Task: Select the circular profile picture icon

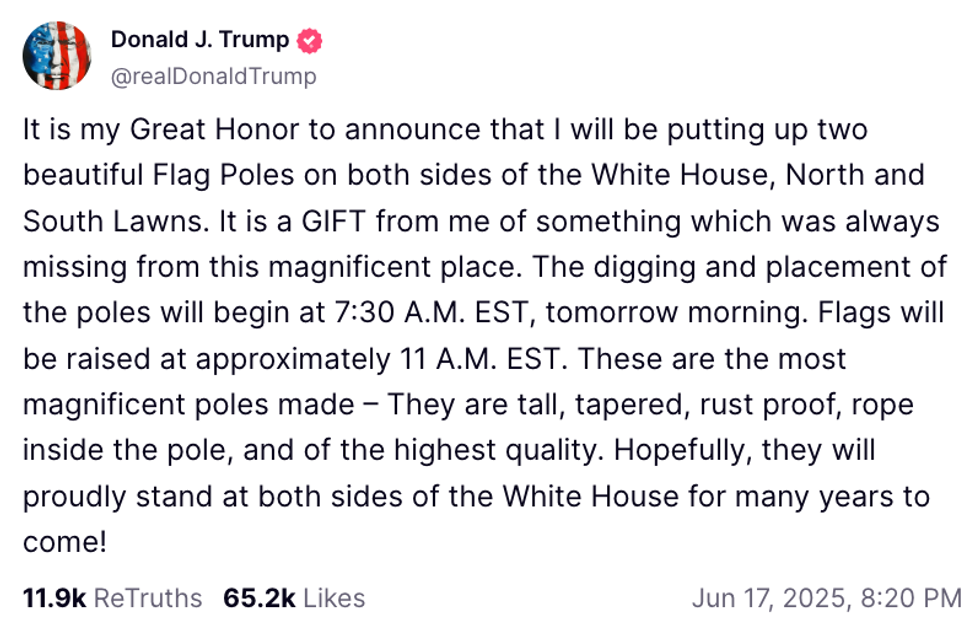Action: pos(59,55)
